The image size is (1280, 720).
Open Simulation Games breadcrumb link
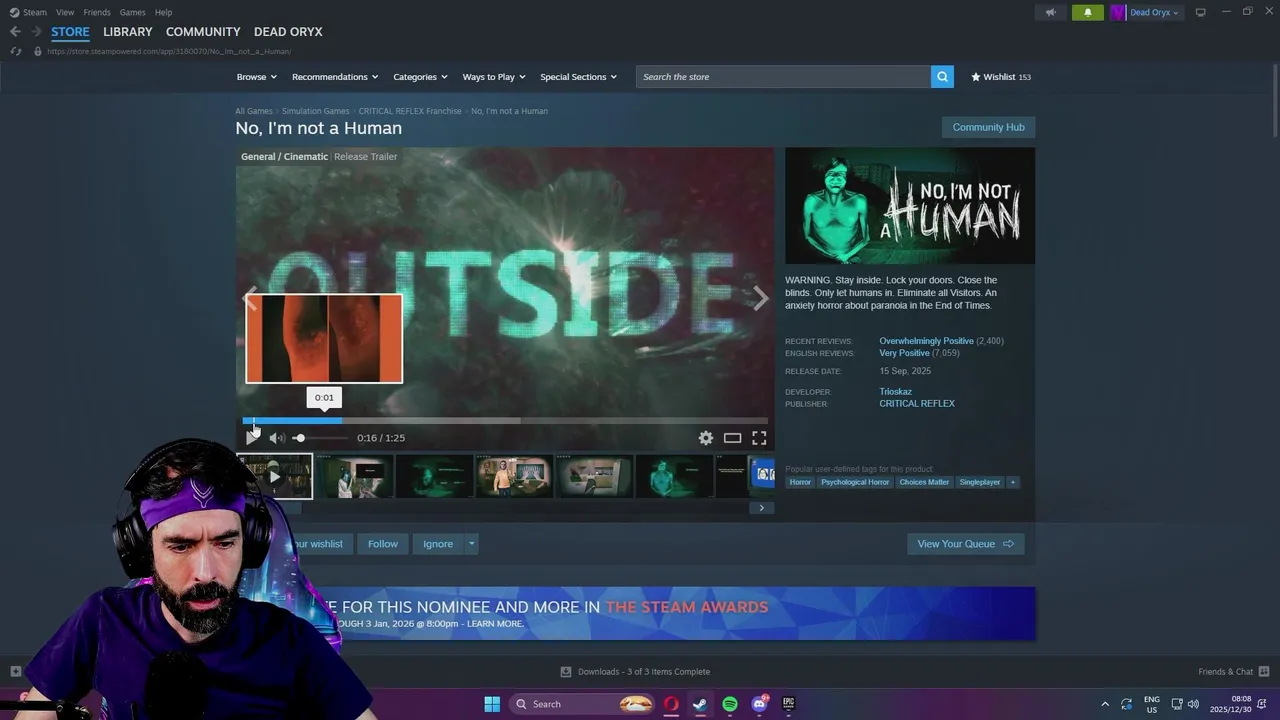(315, 111)
